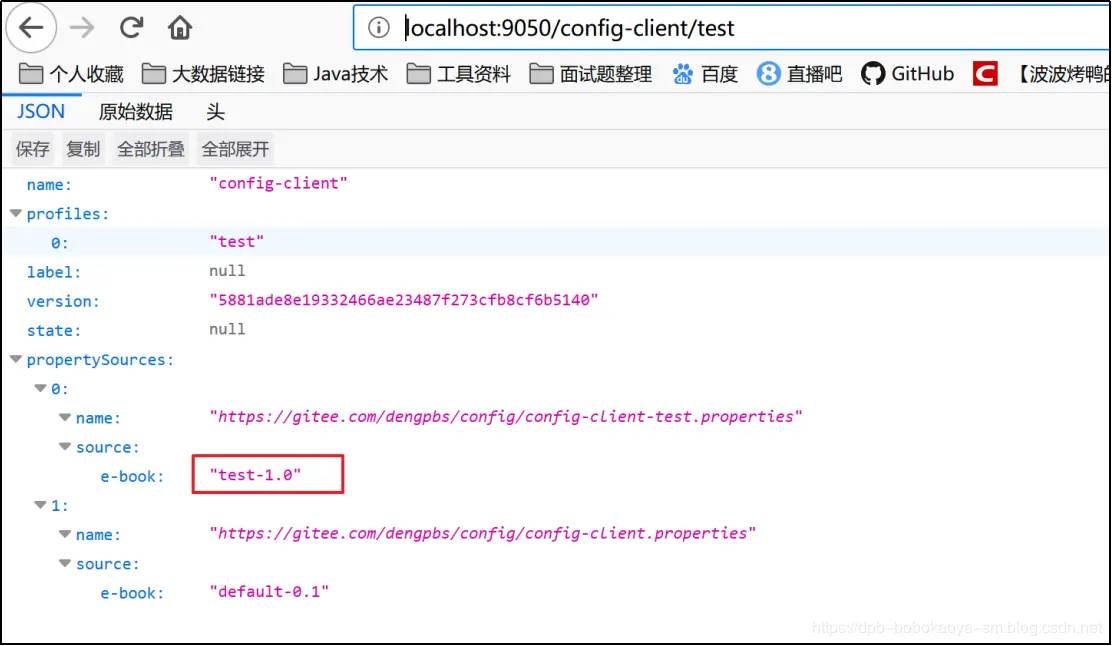1112x646 pixels.
Task: Select the "default-0.1" e-book value
Action: (x=269, y=591)
